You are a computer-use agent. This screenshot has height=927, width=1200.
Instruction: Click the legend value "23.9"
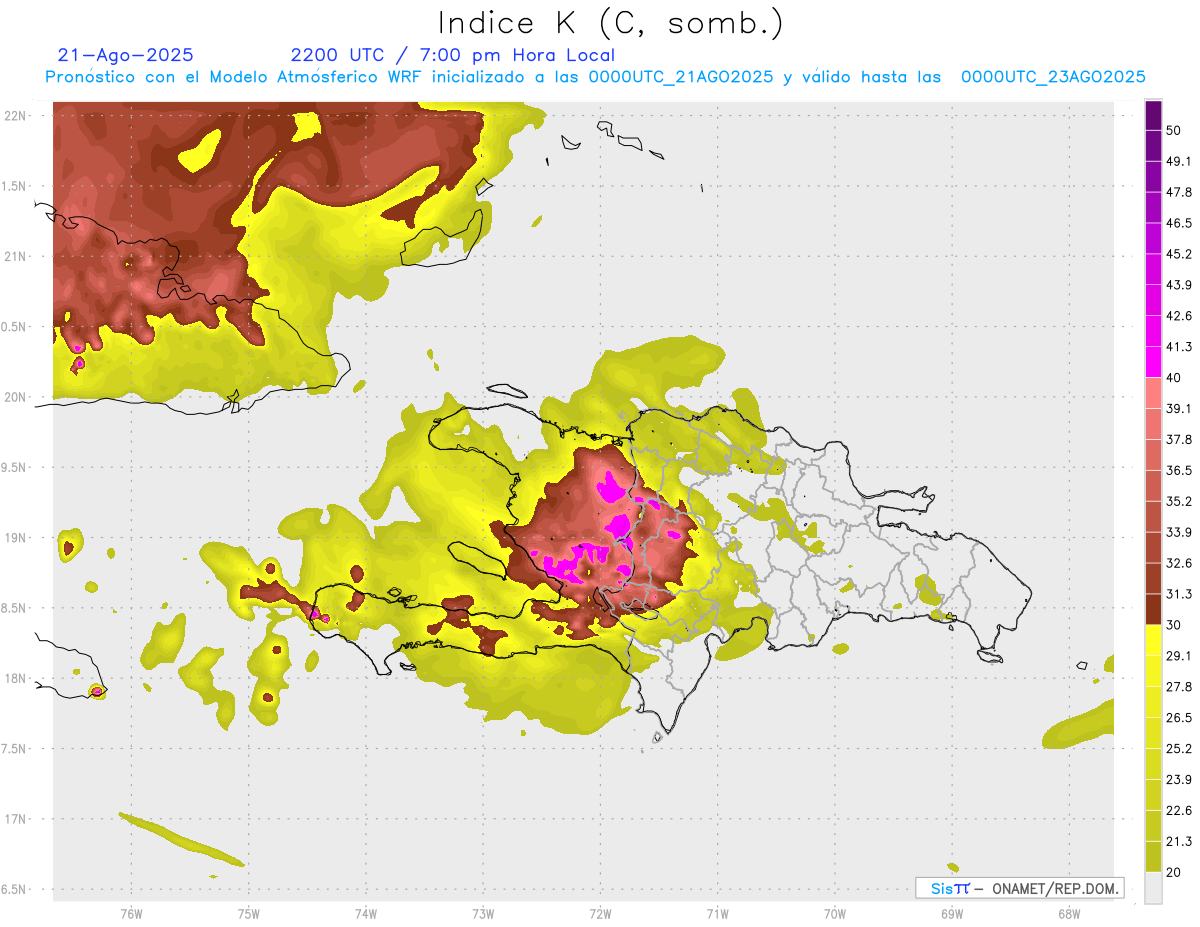(x=1179, y=779)
